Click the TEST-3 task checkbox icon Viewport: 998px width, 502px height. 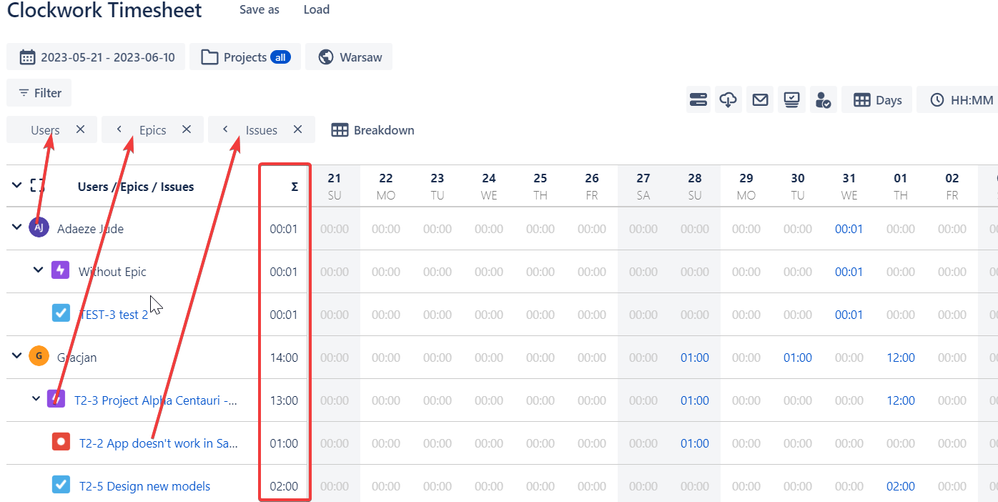coord(60,313)
